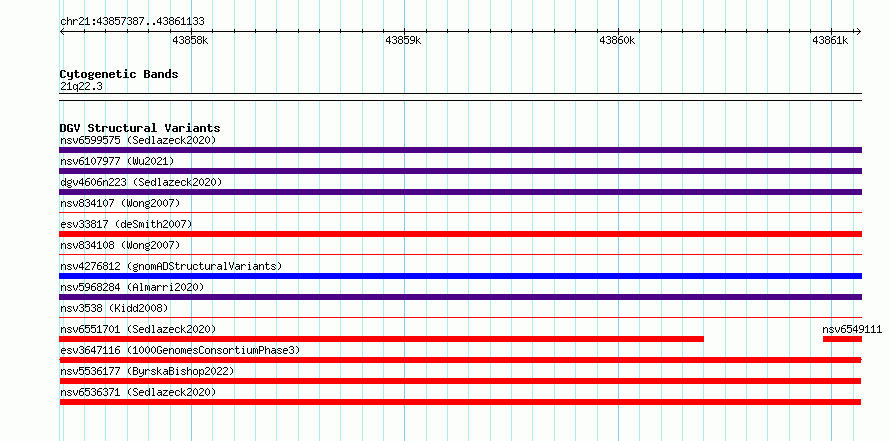Open the nsv834108 (Wong2007) variant label
This screenshot has height=441, width=890.
click(120, 245)
